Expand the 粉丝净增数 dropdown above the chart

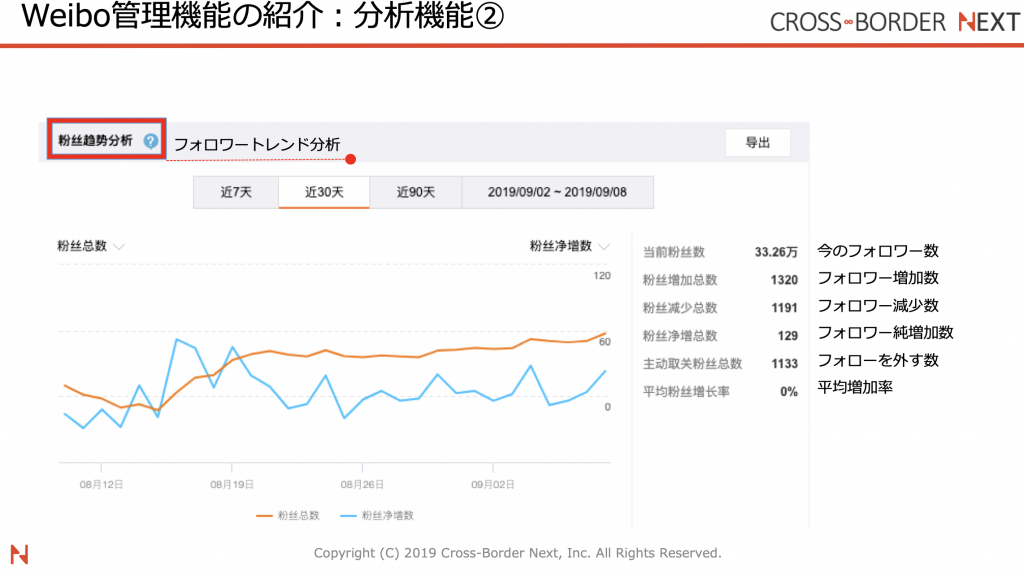(569, 246)
